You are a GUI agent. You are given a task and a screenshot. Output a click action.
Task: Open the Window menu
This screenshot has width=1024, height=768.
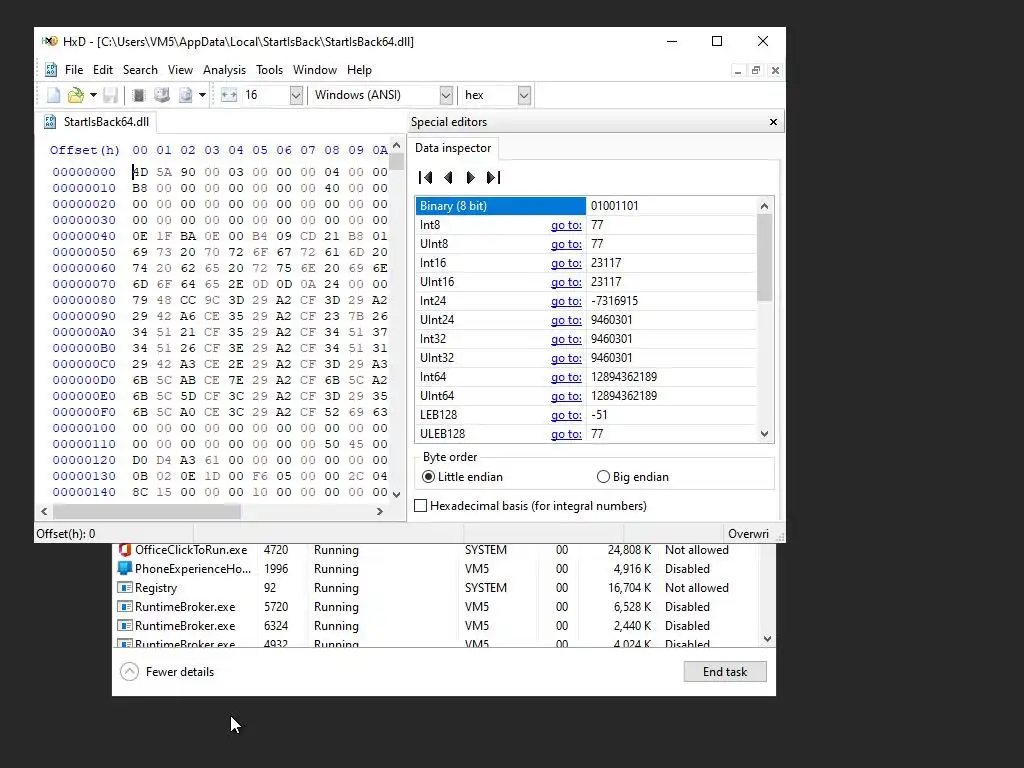(315, 70)
